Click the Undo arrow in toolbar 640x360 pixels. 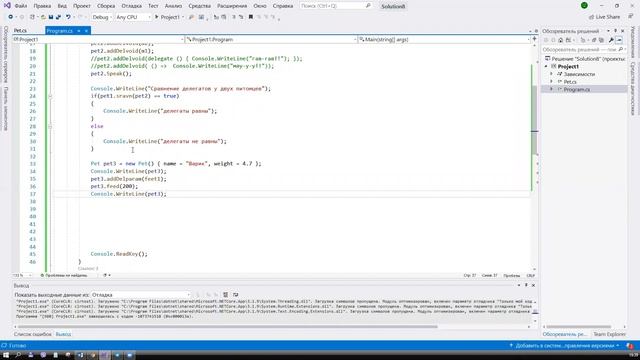[68, 17]
